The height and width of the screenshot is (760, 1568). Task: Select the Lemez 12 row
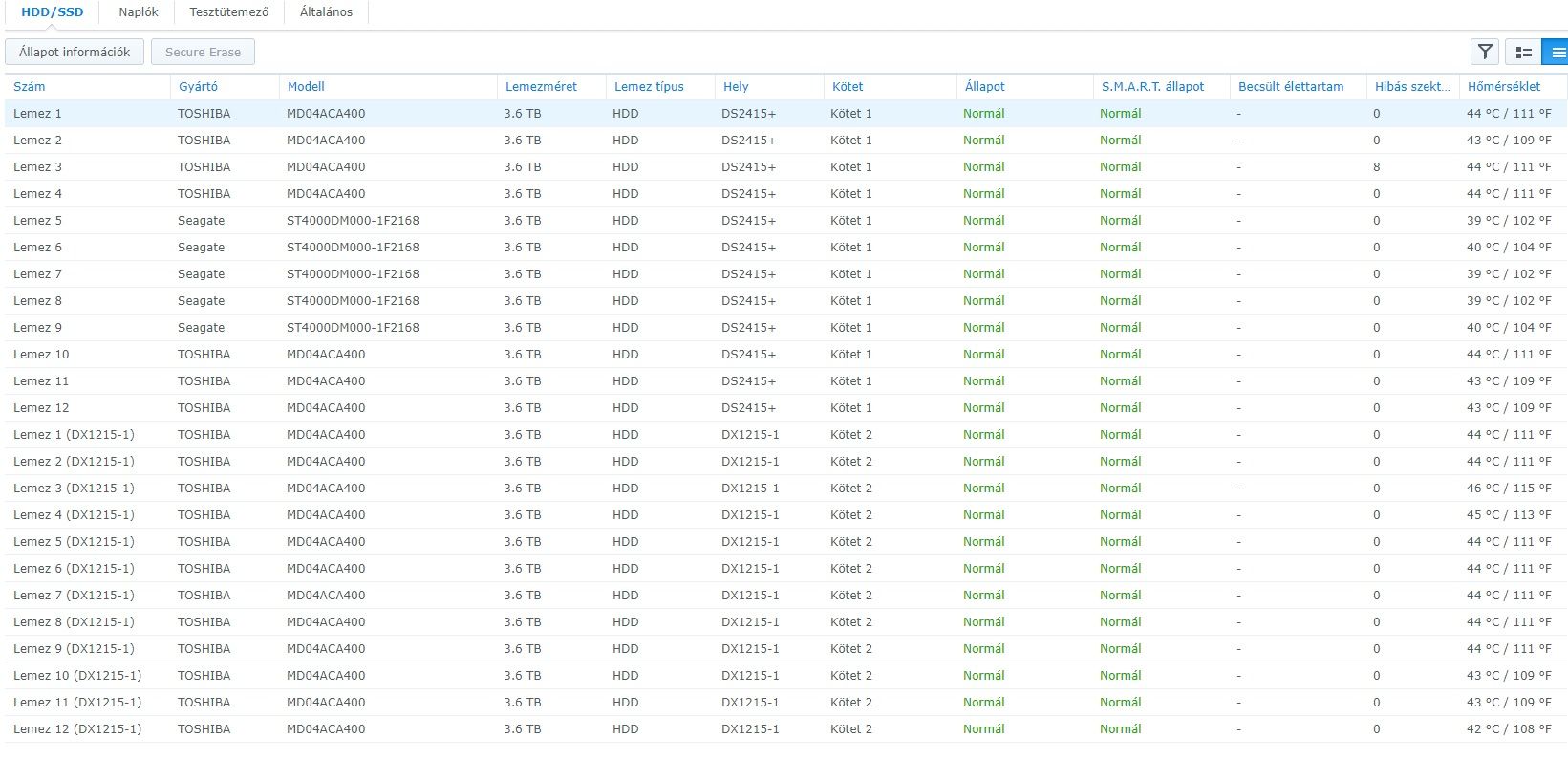coord(786,407)
